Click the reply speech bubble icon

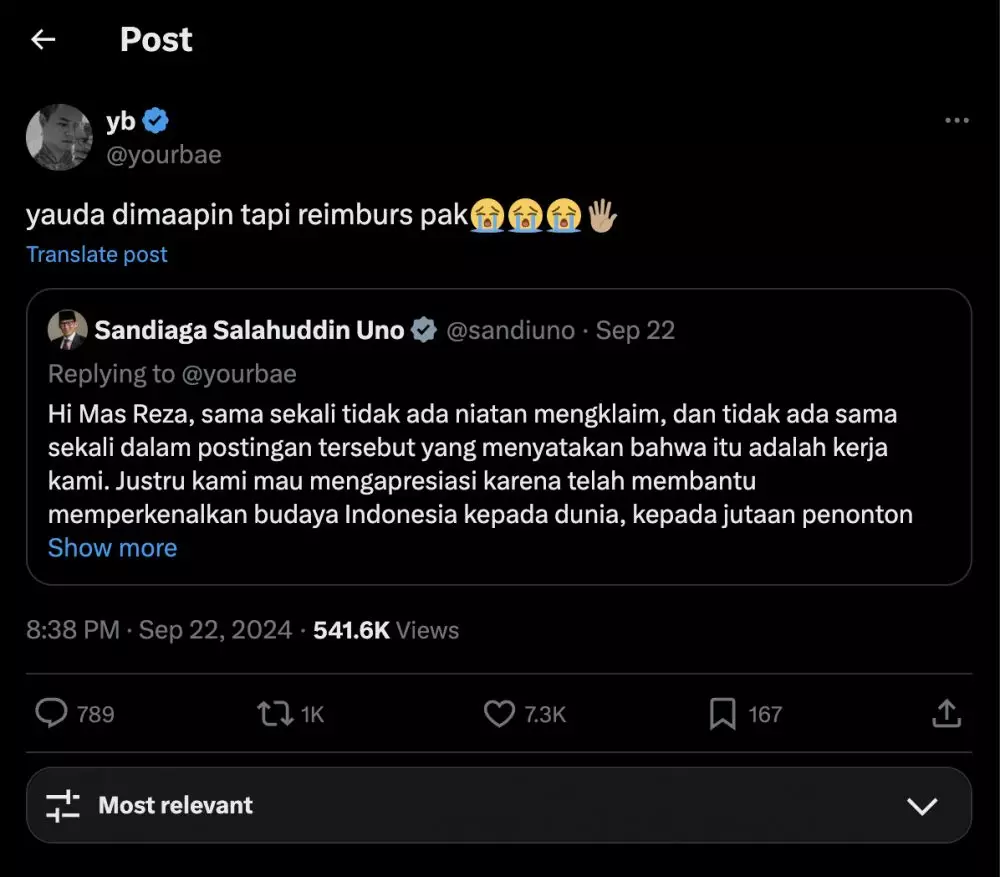pos(51,714)
